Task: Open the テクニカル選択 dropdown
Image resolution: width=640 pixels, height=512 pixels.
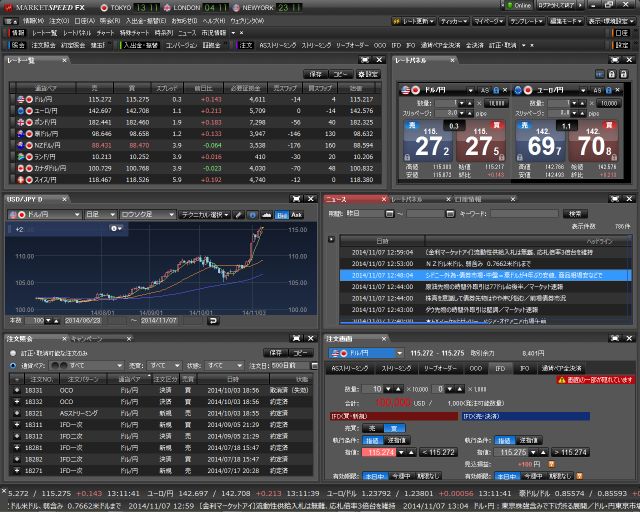Action: click(x=205, y=215)
